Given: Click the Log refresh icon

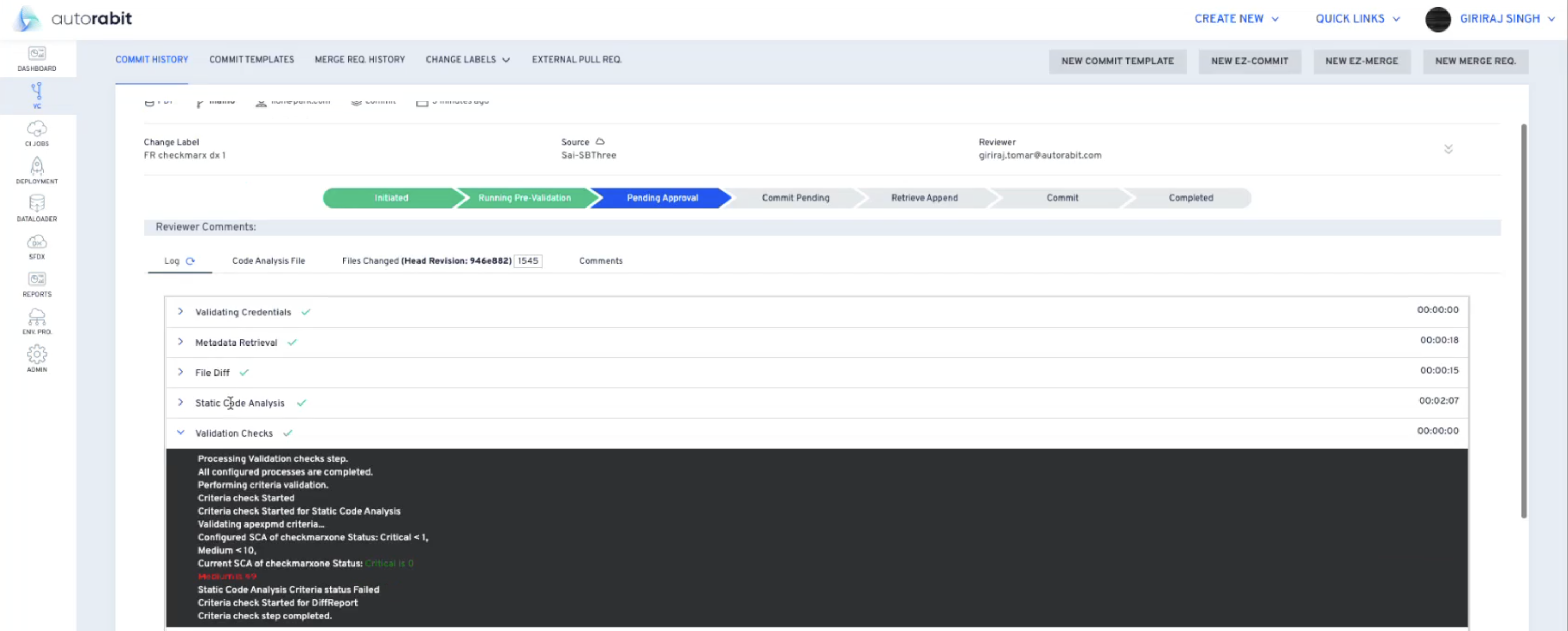Looking at the screenshot, I should (191, 261).
